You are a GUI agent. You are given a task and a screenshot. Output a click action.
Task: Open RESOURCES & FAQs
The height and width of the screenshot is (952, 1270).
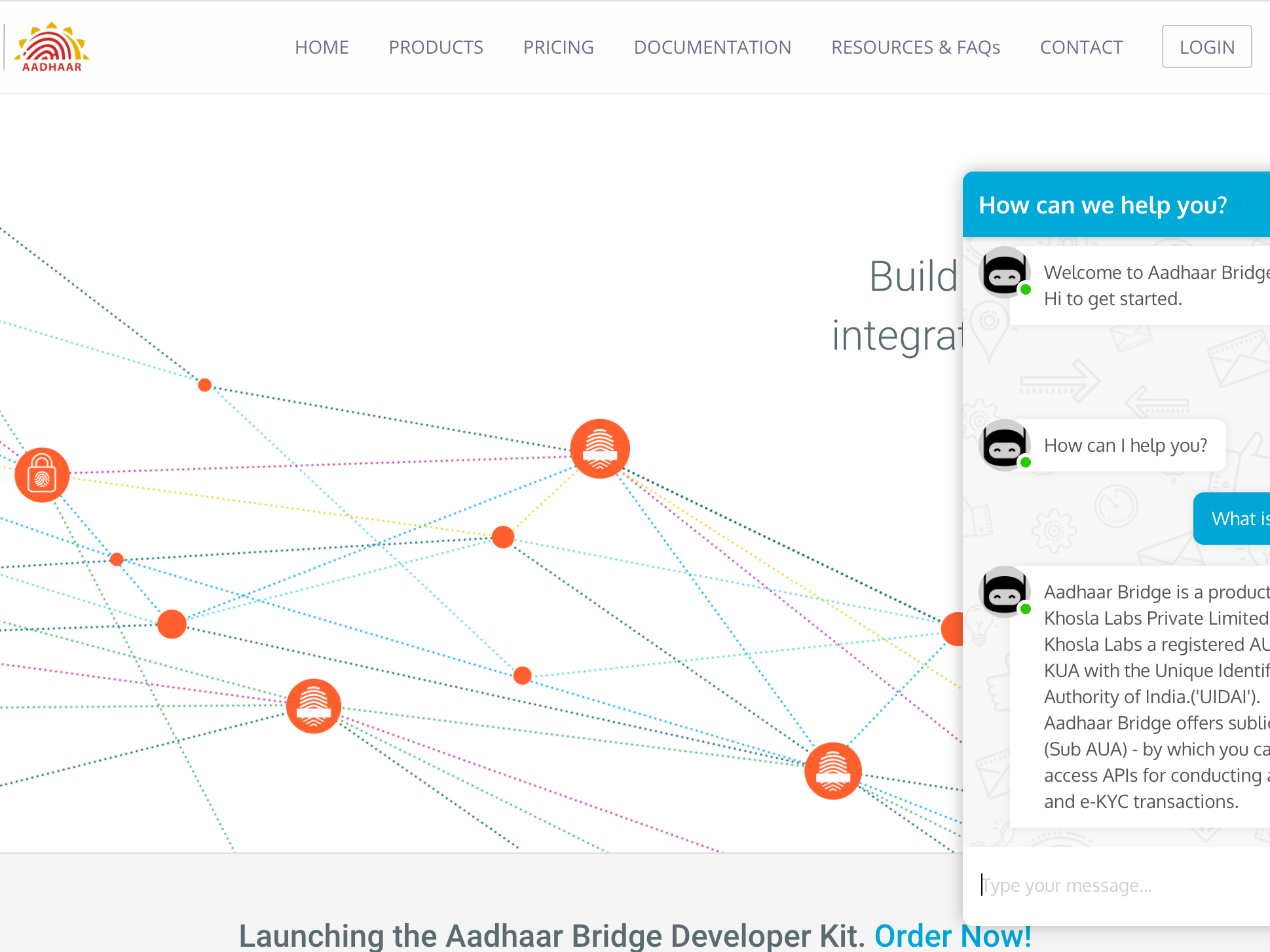(916, 47)
